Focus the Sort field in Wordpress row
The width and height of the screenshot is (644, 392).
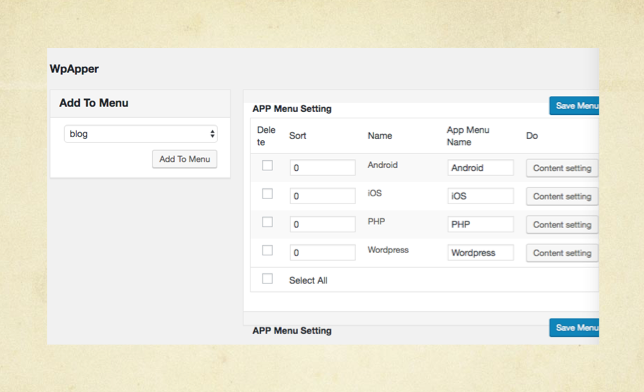coord(322,253)
